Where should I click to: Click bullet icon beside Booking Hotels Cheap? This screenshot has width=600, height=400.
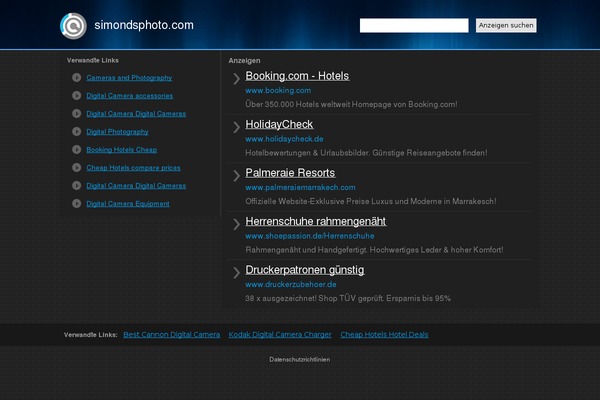[x=77, y=150]
